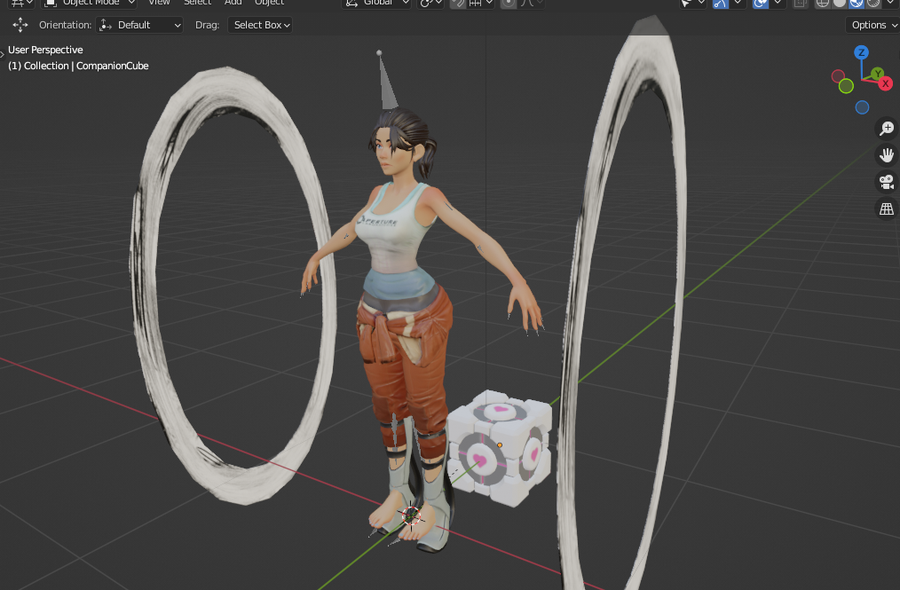Click the 'User Perspective' text
This screenshot has width=900, height=590.
pyautogui.click(x=45, y=50)
